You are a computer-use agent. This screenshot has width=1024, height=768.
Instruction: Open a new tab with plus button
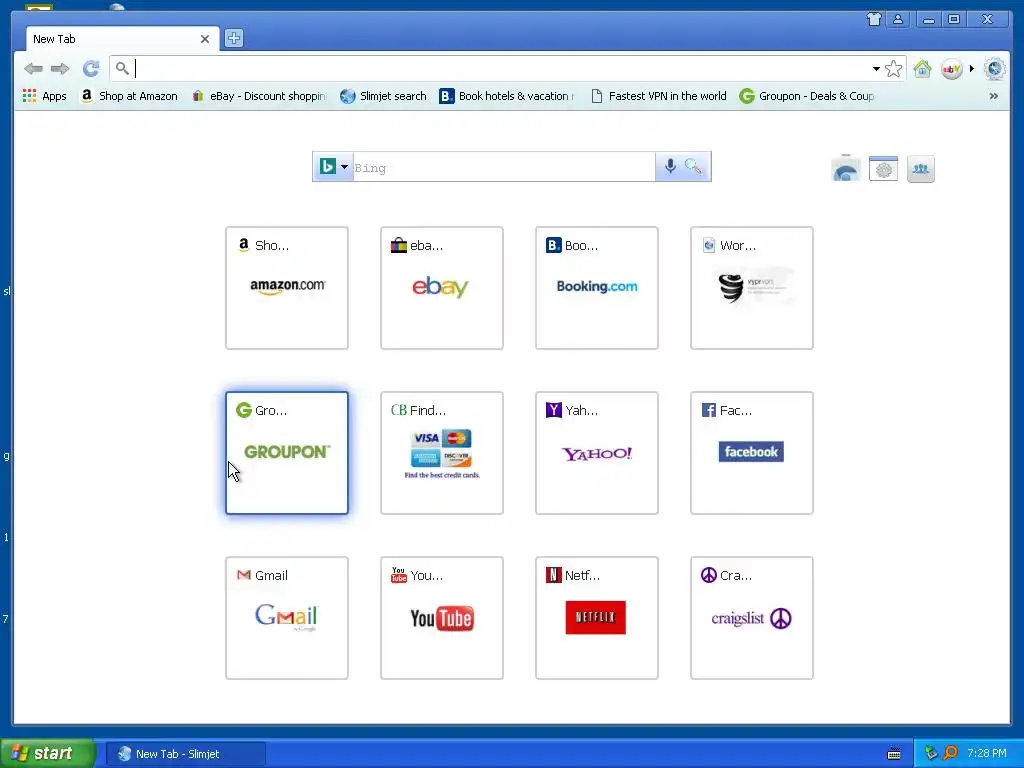tap(234, 38)
